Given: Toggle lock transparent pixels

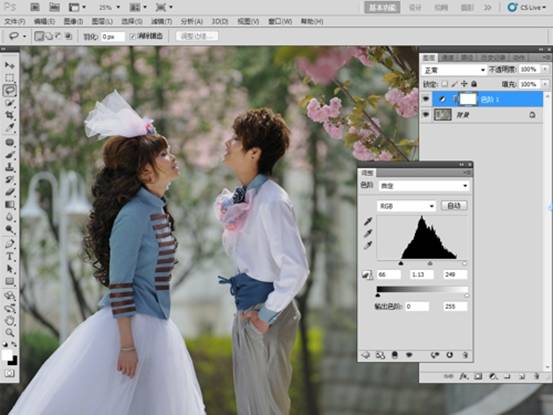Looking at the screenshot, I should pyautogui.click(x=445, y=84).
